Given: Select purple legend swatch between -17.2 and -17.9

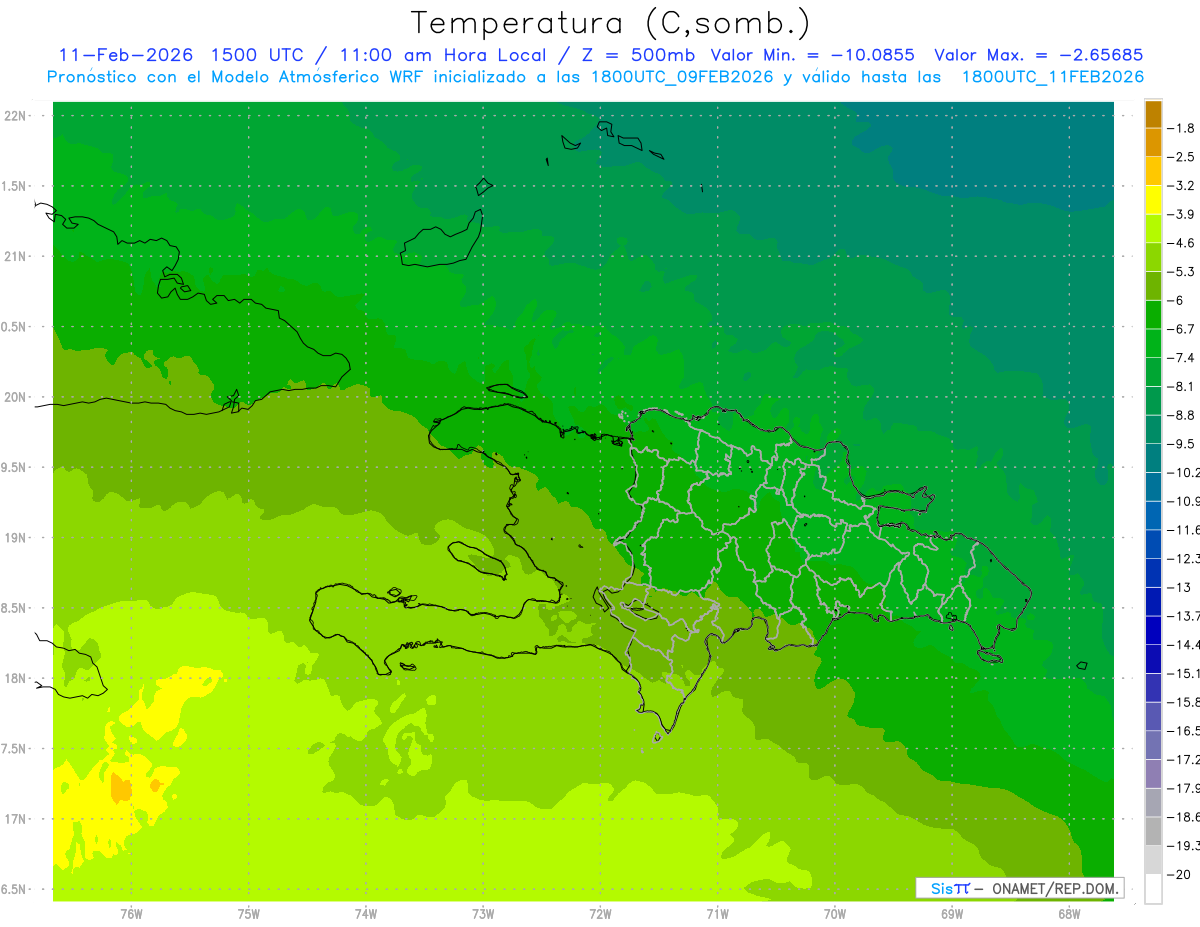Looking at the screenshot, I should point(1153,773).
